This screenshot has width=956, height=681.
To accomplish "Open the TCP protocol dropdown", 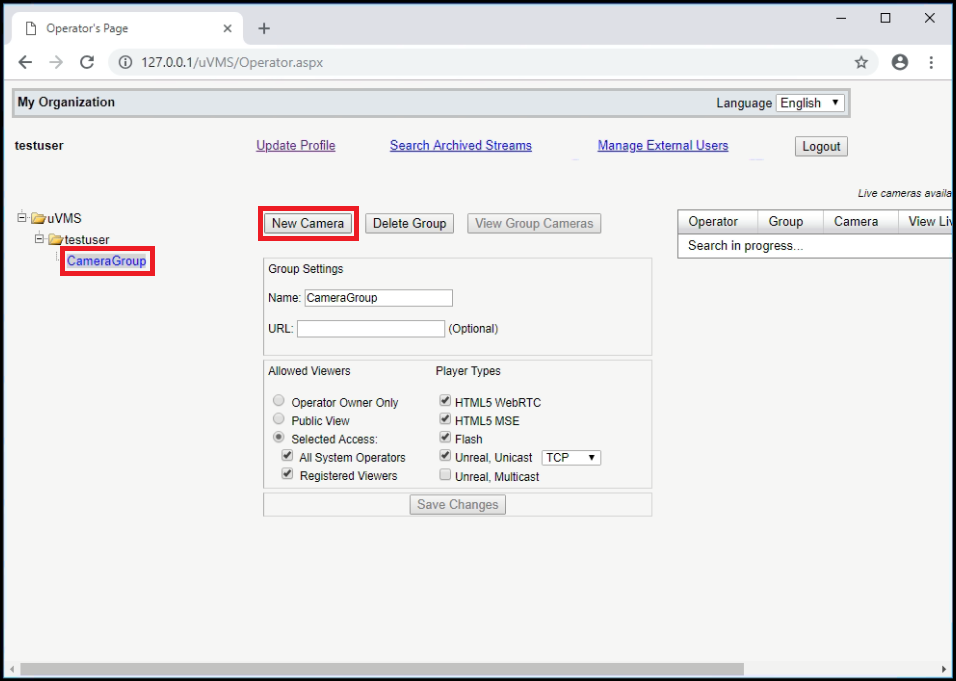I will tap(571, 457).
